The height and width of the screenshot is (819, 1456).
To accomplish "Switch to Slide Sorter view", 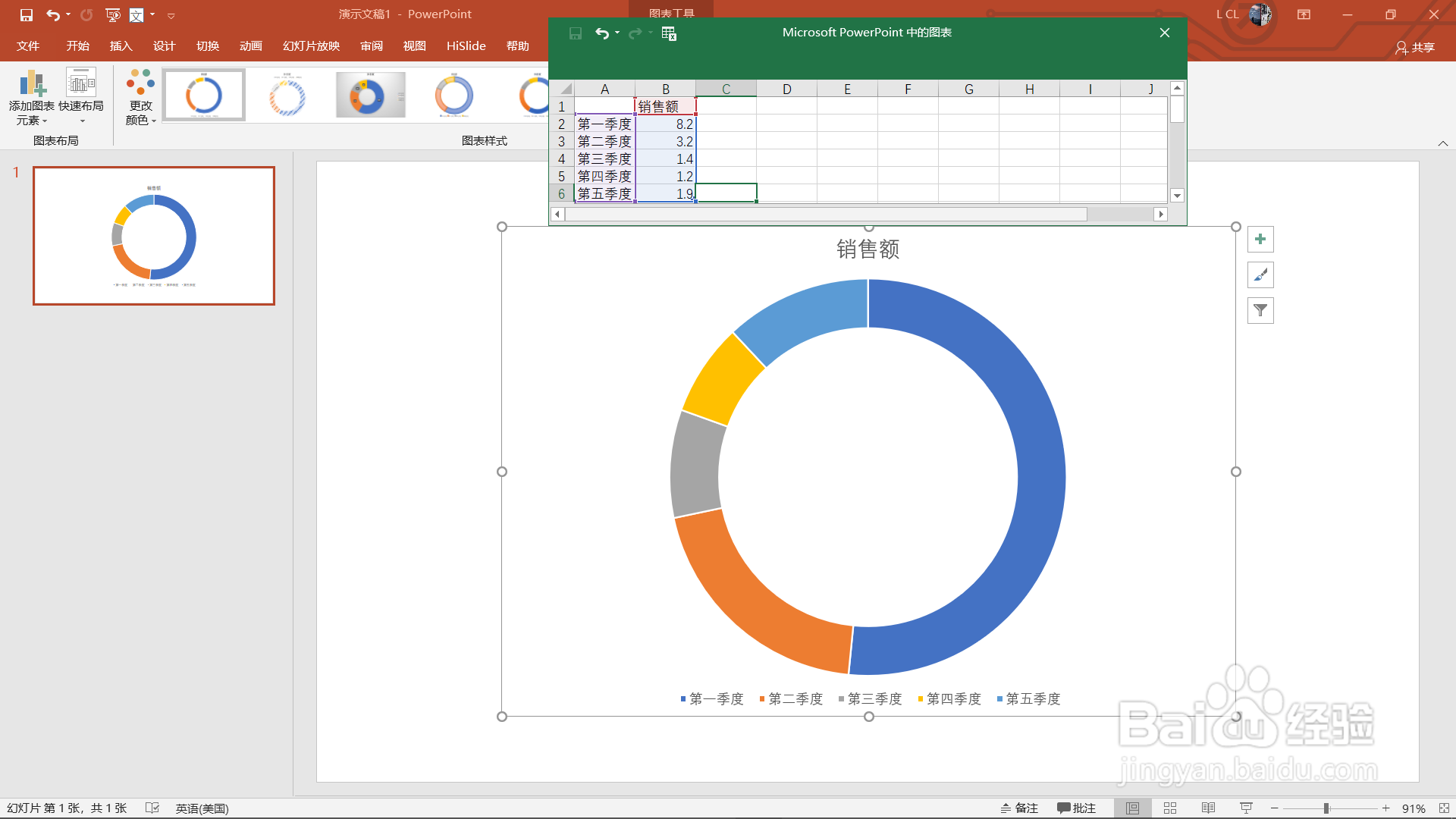I will tap(1170, 808).
